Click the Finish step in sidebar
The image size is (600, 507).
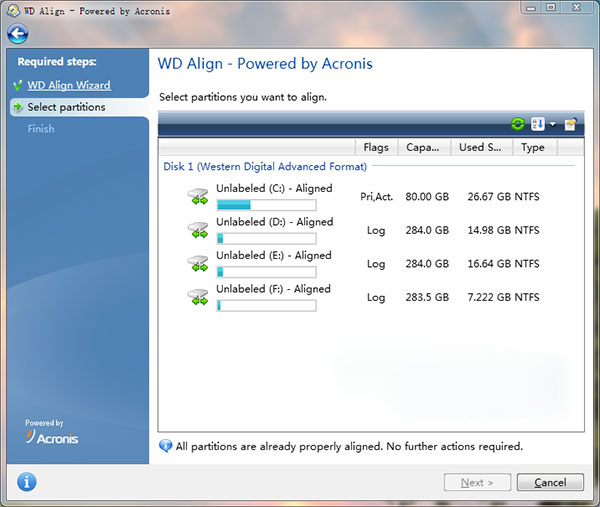pos(41,129)
